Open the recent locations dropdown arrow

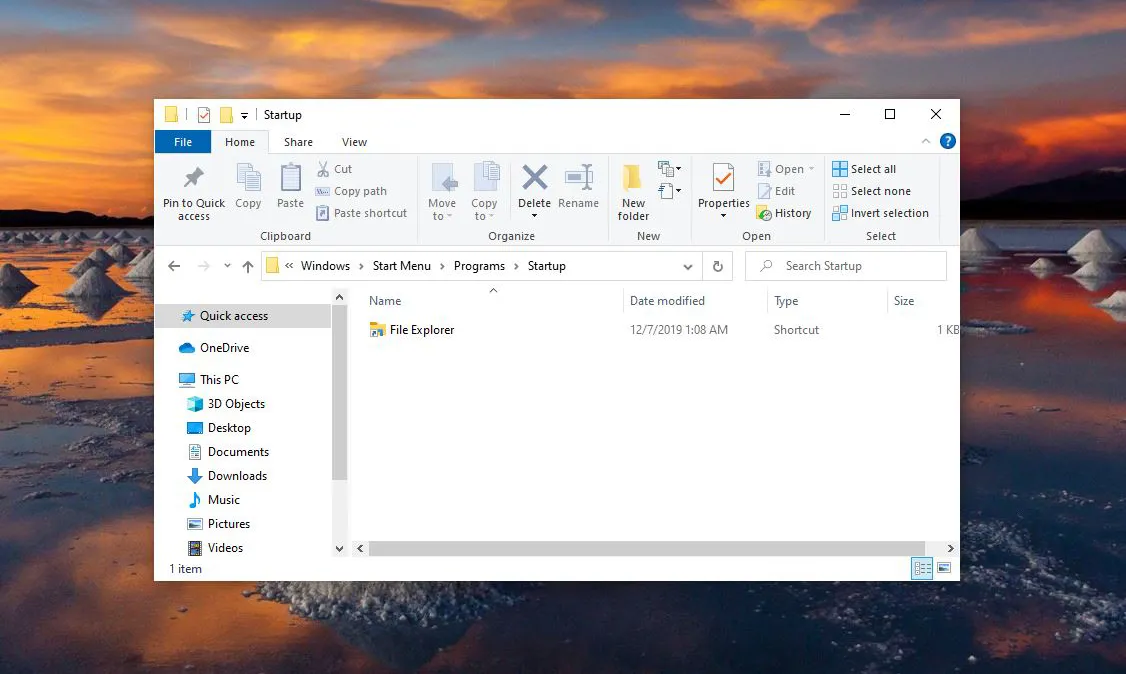click(227, 266)
